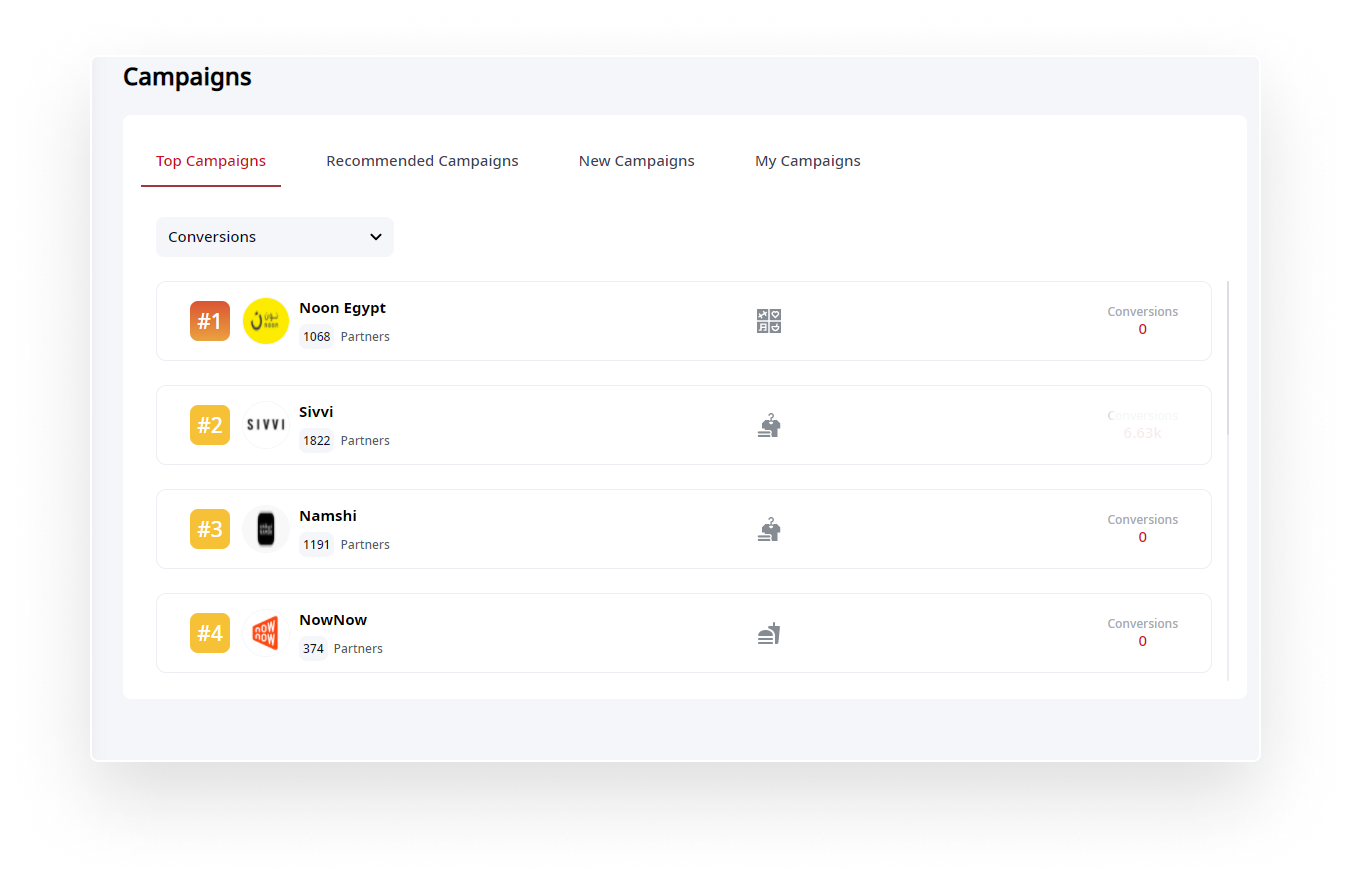
Task: Click Namshi's Conversions value
Action: pyautogui.click(x=1142, y=537)
